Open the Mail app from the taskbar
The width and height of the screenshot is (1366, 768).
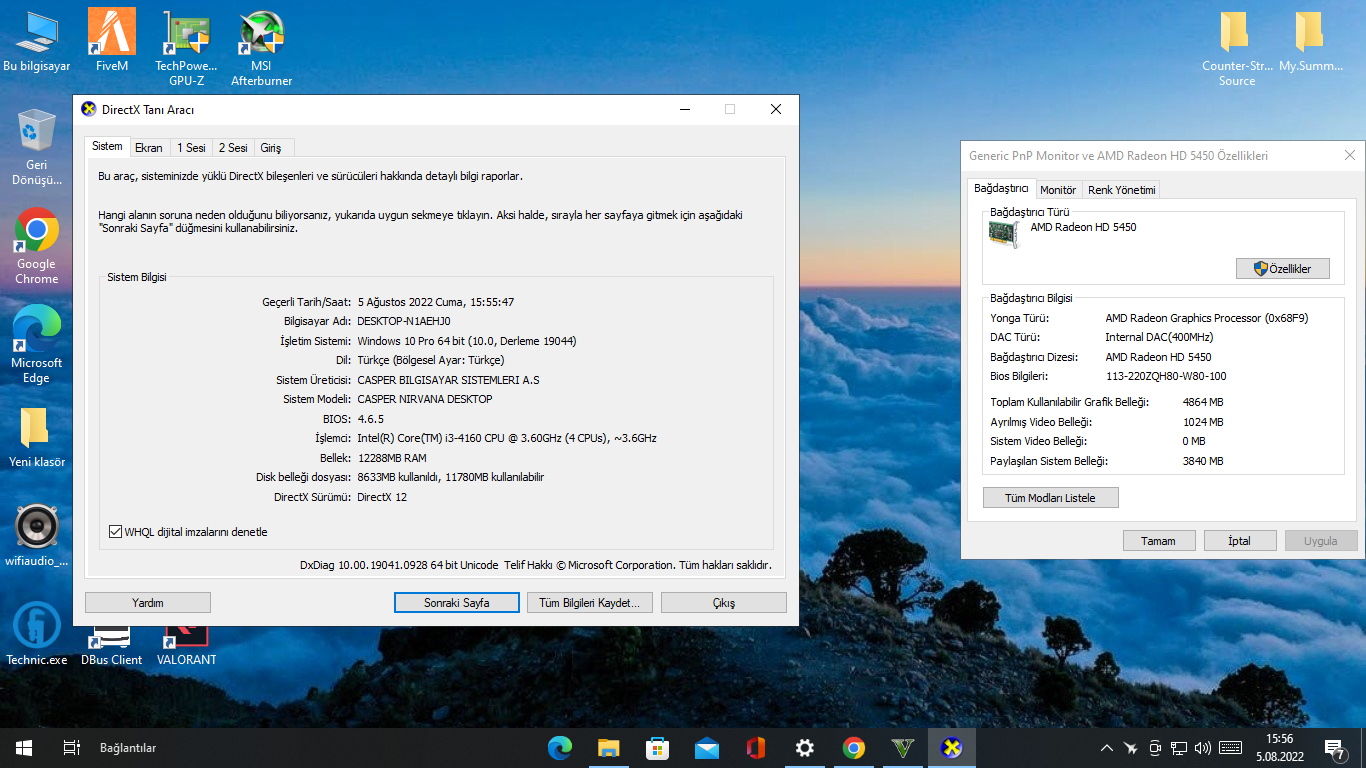pyautogui.click(x=707, y=748)
